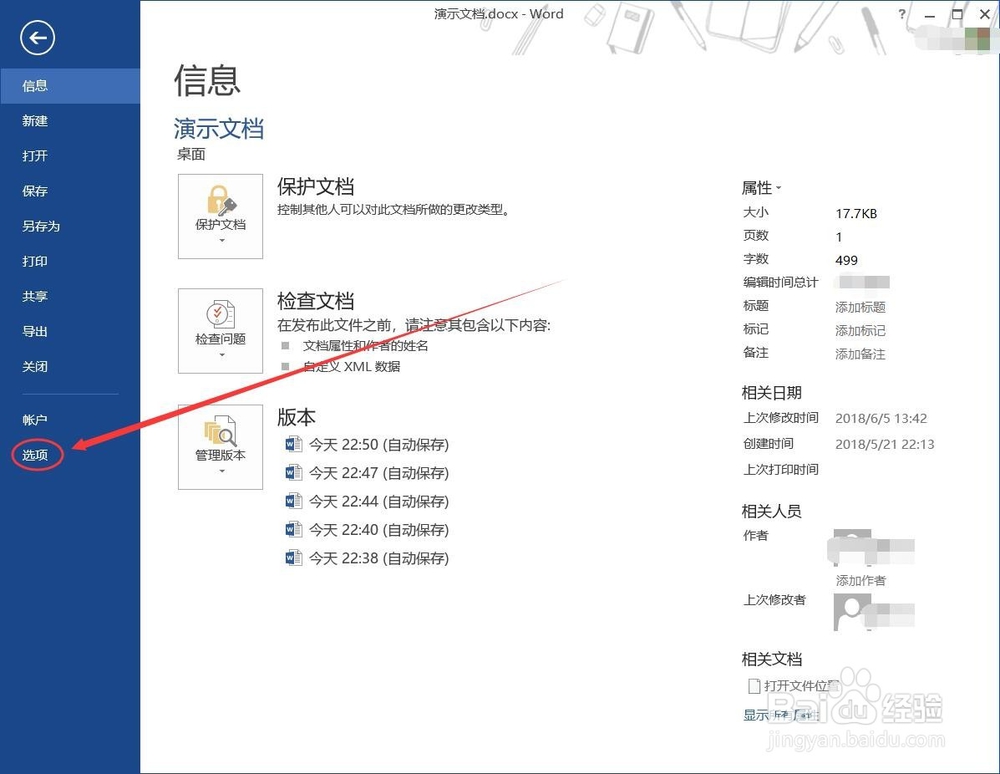This screenshot has height=774, width=1000.
Task: Open the Check for Issues (检查问题) icon button
Action: pos(220,331)
